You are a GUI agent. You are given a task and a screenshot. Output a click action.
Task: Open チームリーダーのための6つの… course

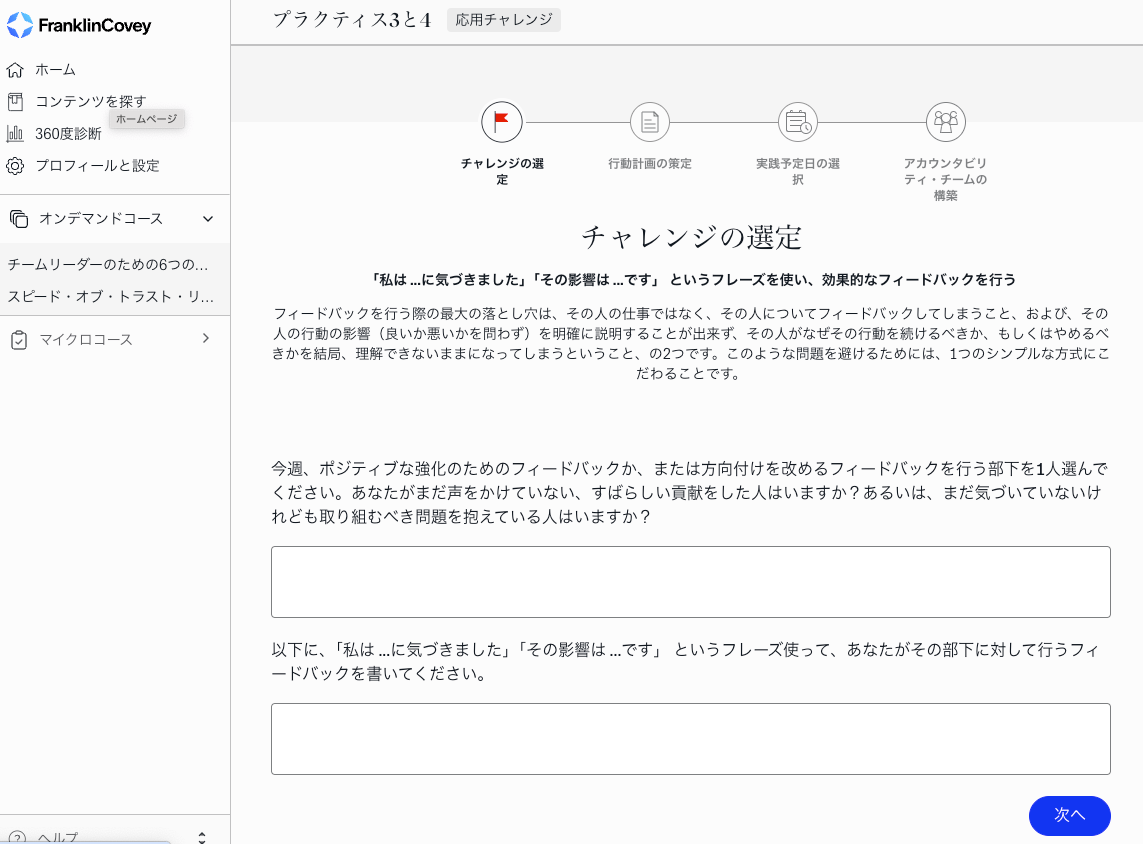108,265
